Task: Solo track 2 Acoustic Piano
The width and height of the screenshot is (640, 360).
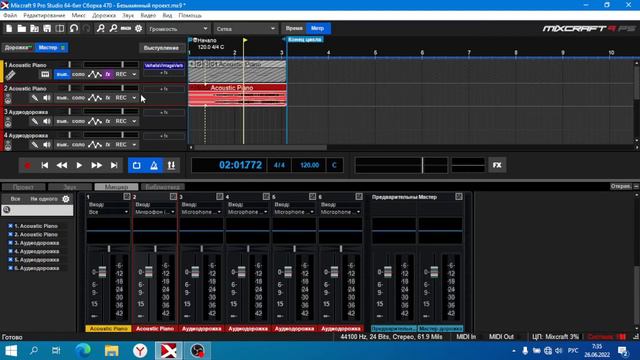Action: pos(78,98)
